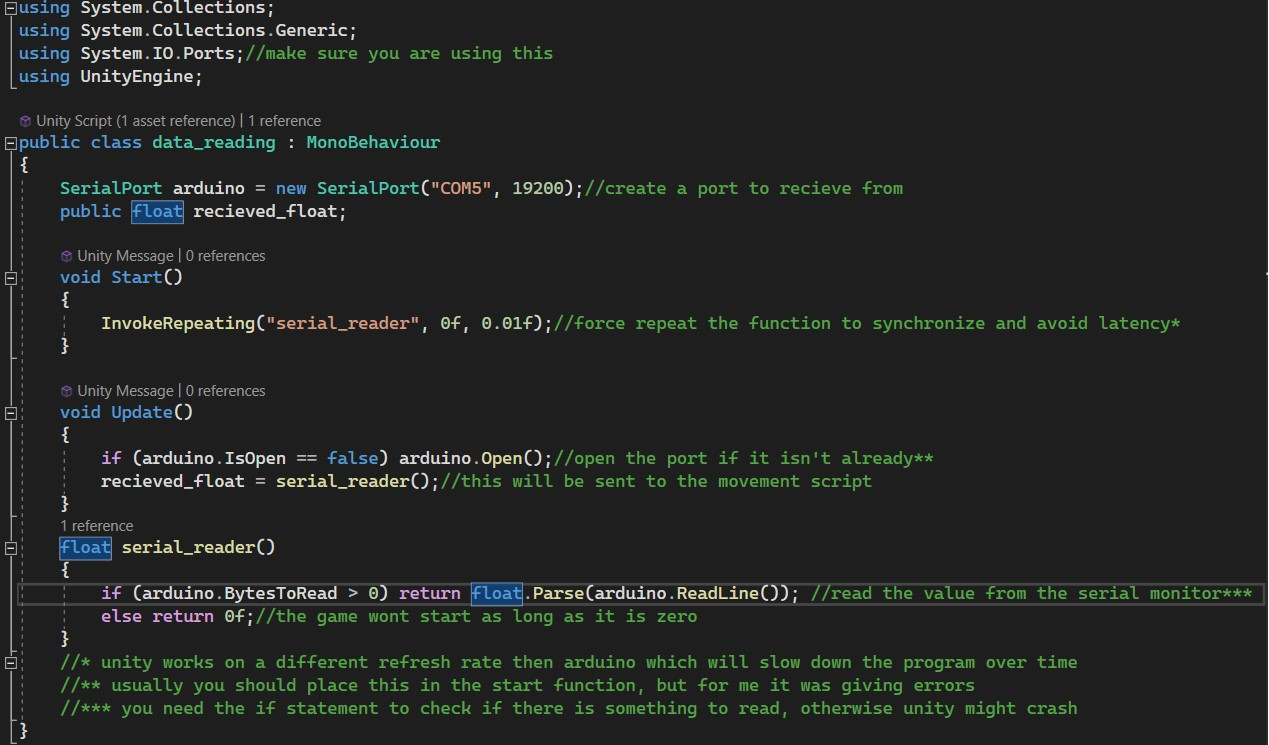Open "1 reference" lens above serial_reader method

point(96,526)
